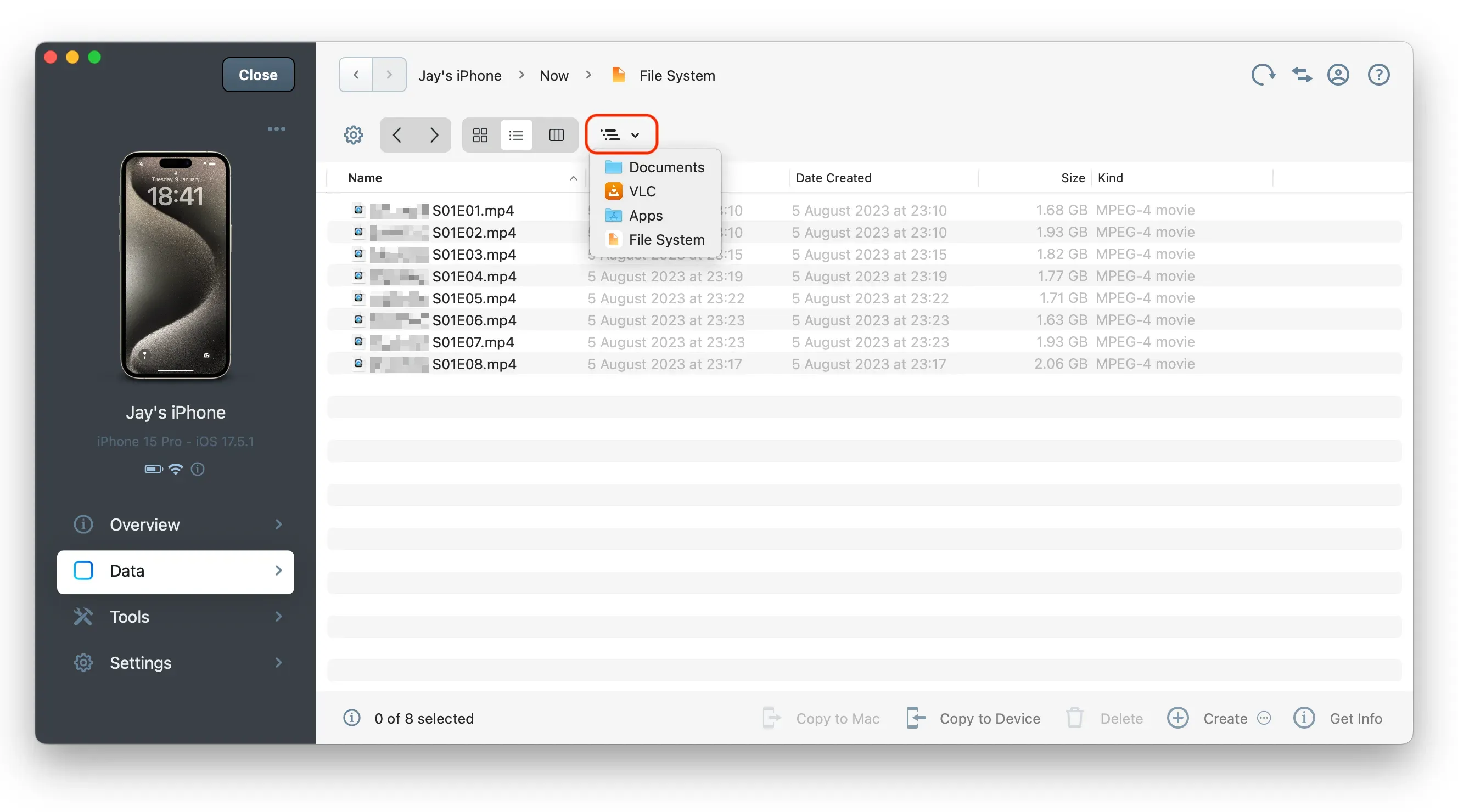The width and height of the screenshot is (1458, 812).
Task: Open the quick-access location dropdown chevron
Action: click(x=634, y=134)
